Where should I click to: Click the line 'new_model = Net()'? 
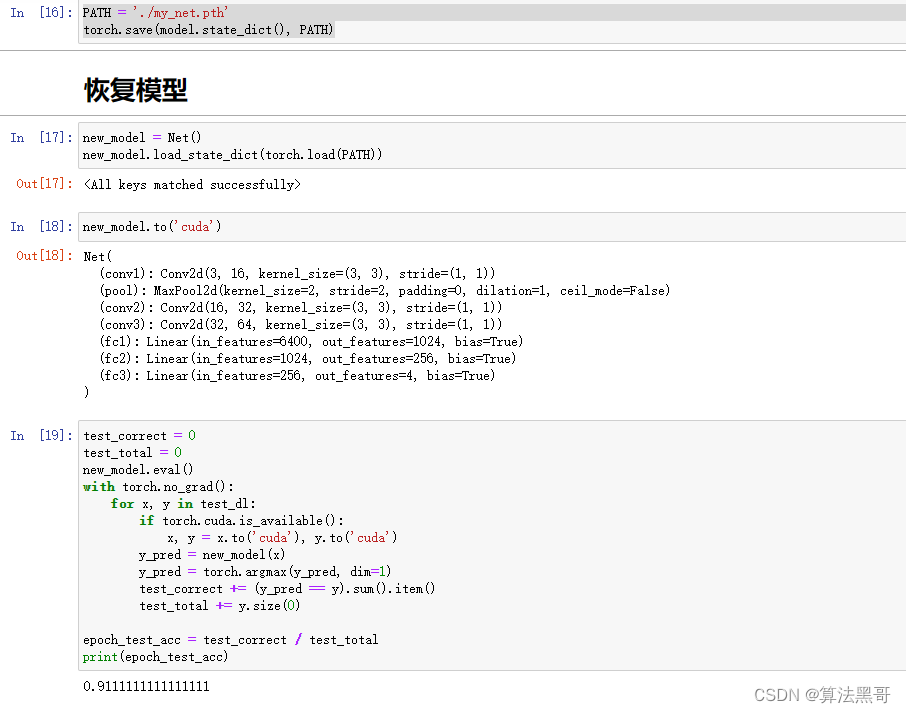pos(142,138)
